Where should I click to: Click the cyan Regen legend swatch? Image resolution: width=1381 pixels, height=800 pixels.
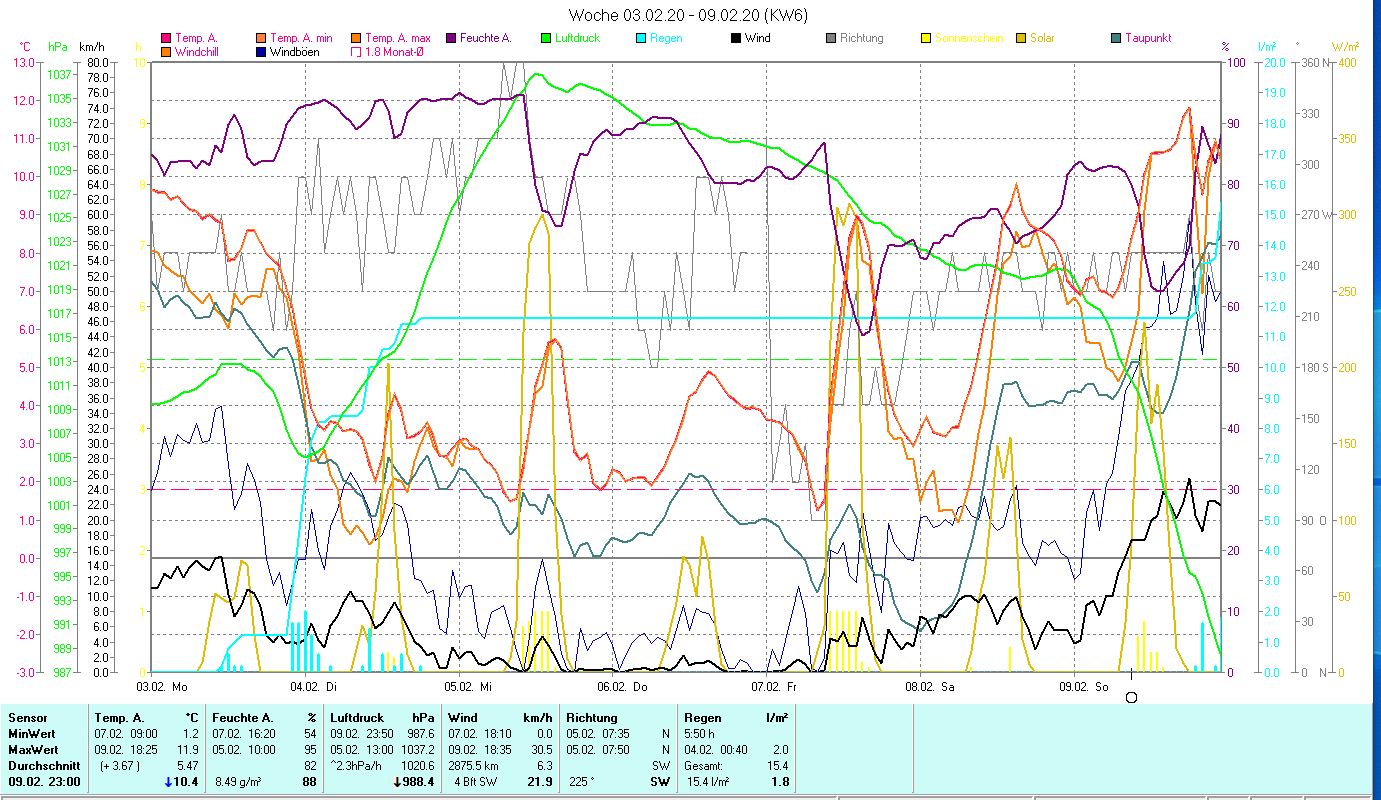click(640, 38)
